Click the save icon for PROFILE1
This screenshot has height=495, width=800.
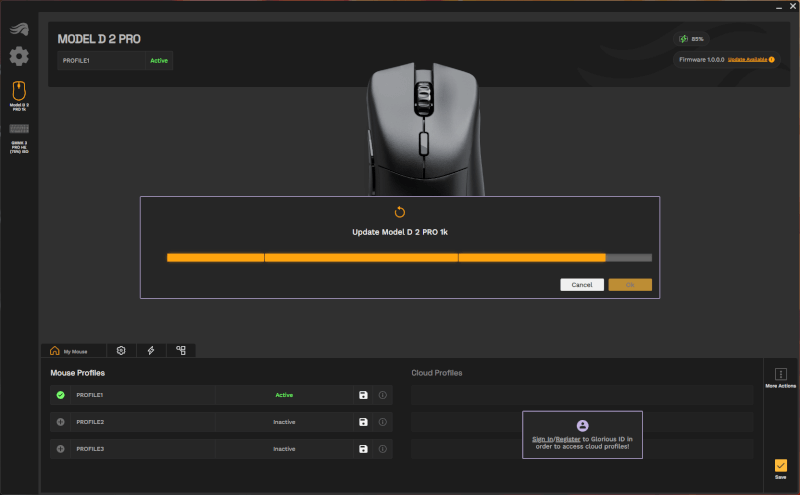pos(363,395)
